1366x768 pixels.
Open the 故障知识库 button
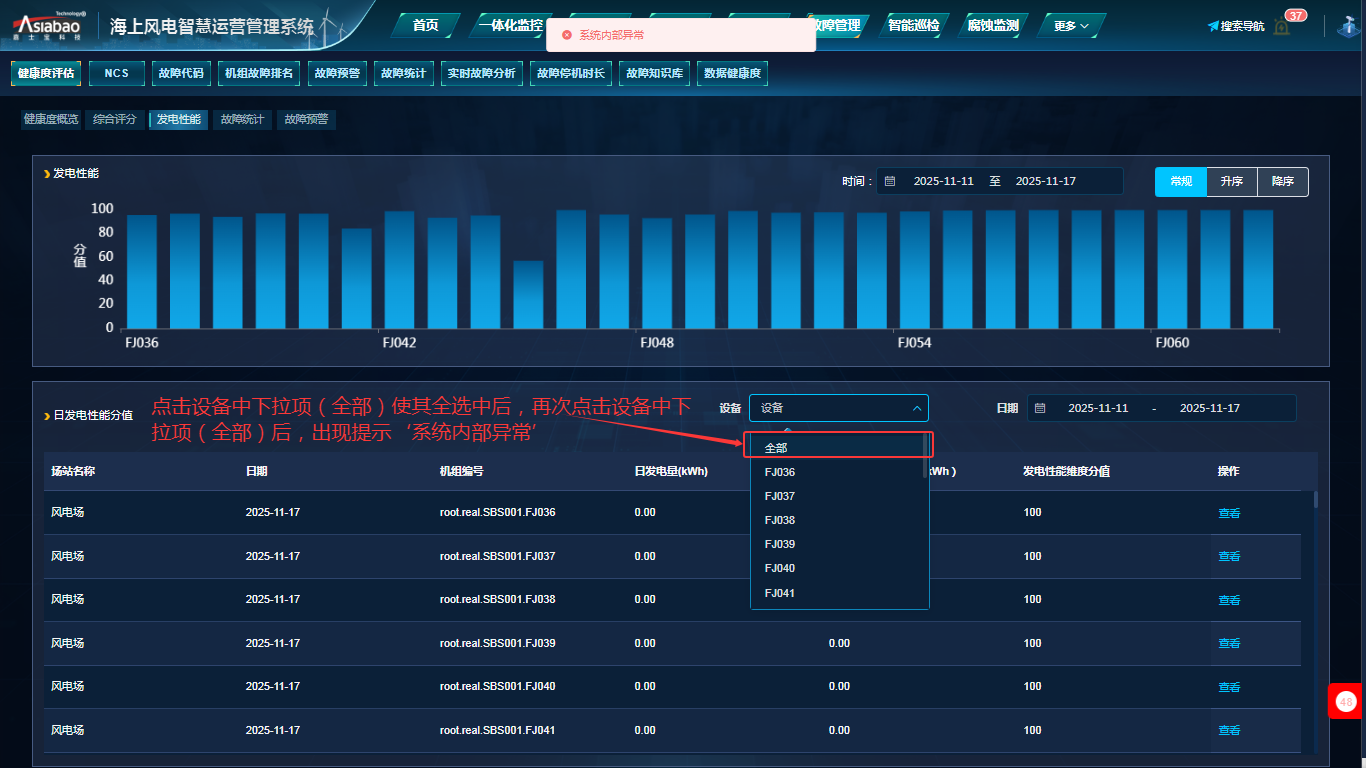pos(654,73)
